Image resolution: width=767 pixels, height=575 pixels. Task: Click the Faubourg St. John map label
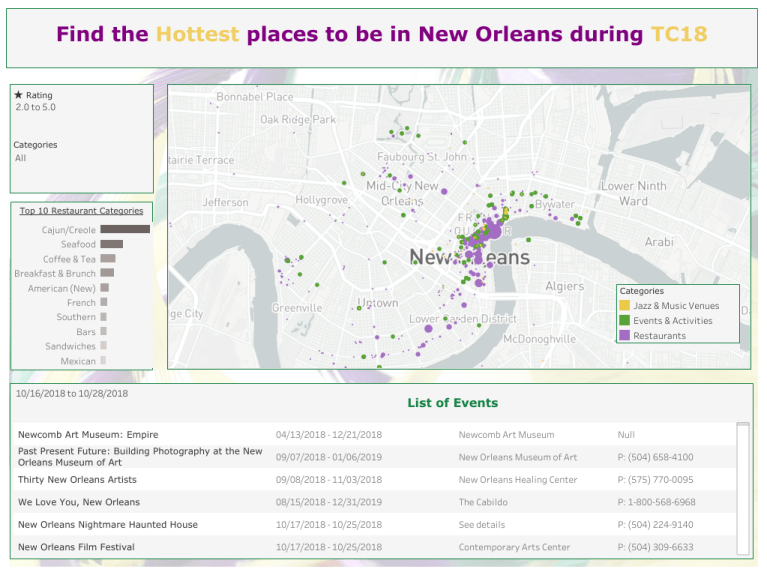click(422, 157)
